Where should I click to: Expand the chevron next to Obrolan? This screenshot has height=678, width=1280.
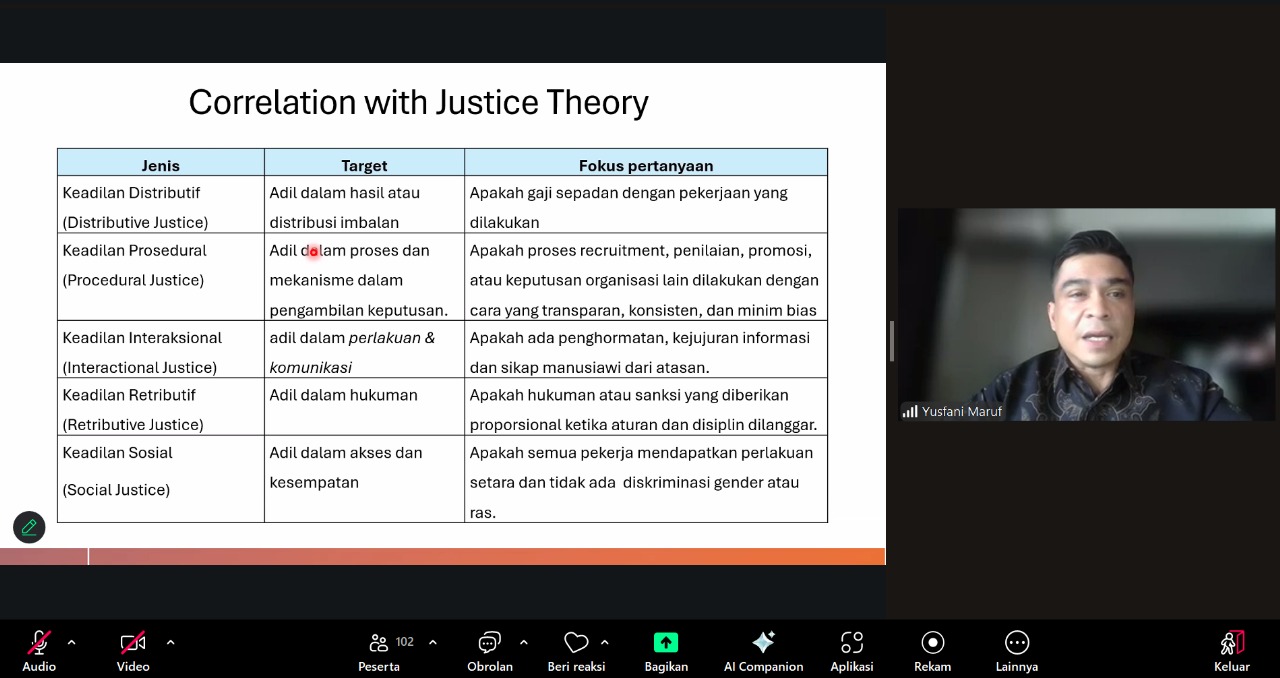pos(523,642)
